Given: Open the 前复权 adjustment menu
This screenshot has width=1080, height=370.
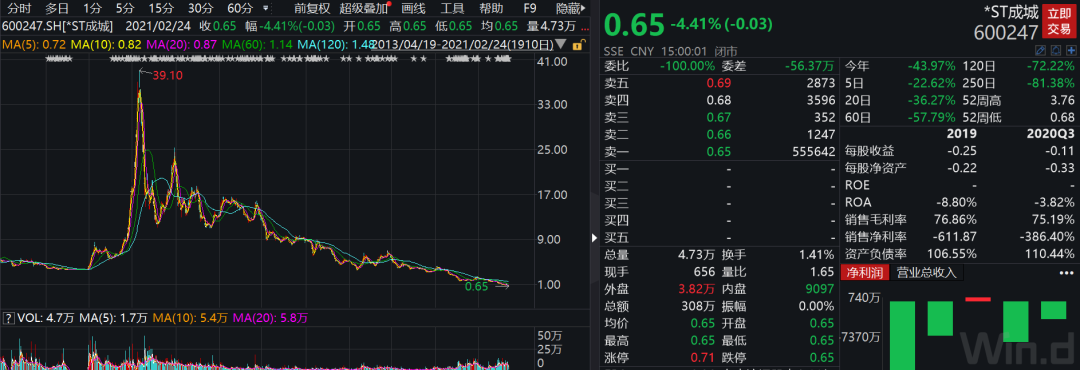Looking at the screenshot, I should [312, 9].
